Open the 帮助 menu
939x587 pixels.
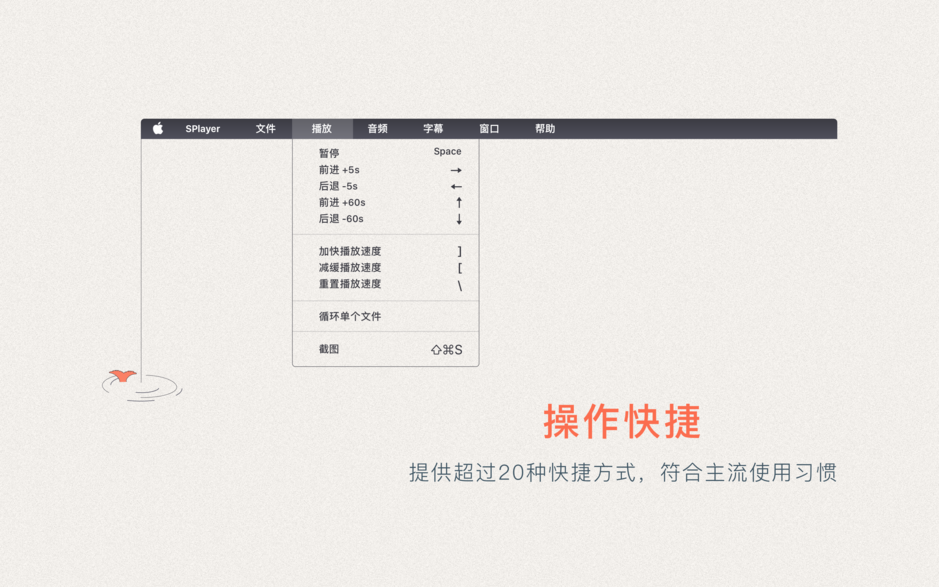pyautogui.click(x=545, y=128)
